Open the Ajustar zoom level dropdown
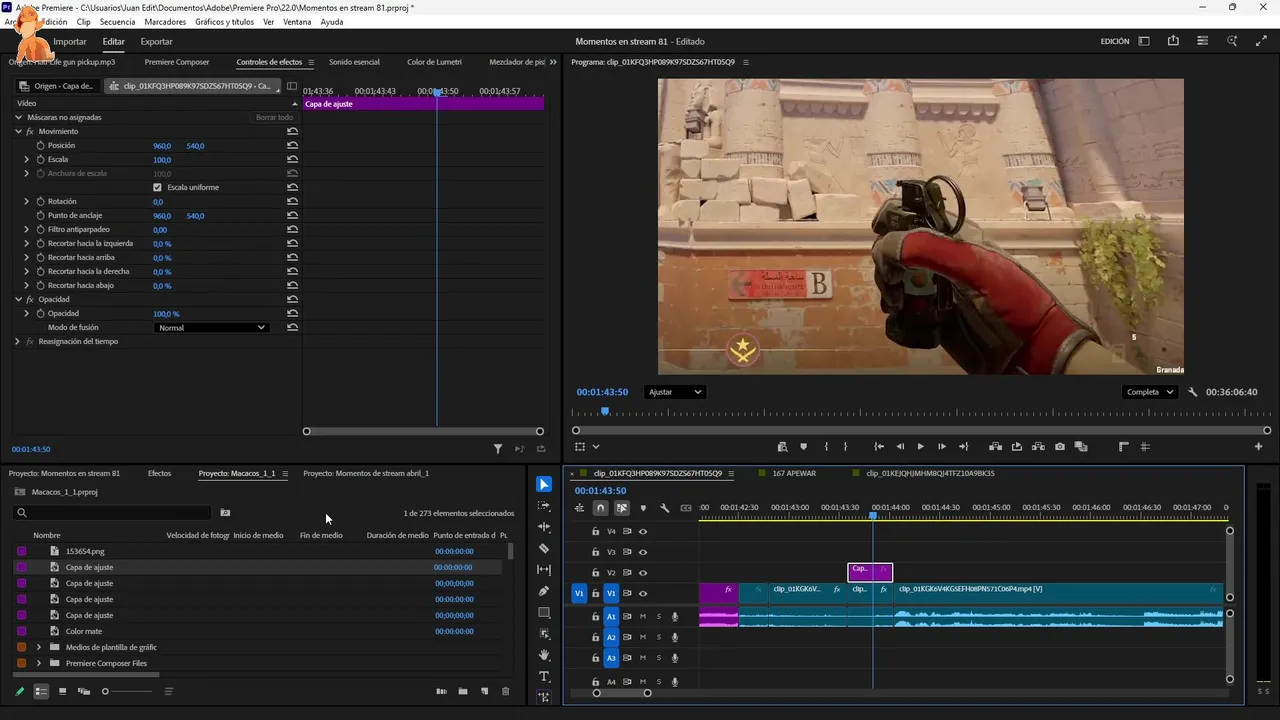This screenshot has width=1280, height=720. pyautogui.click(x=674, y=392)
